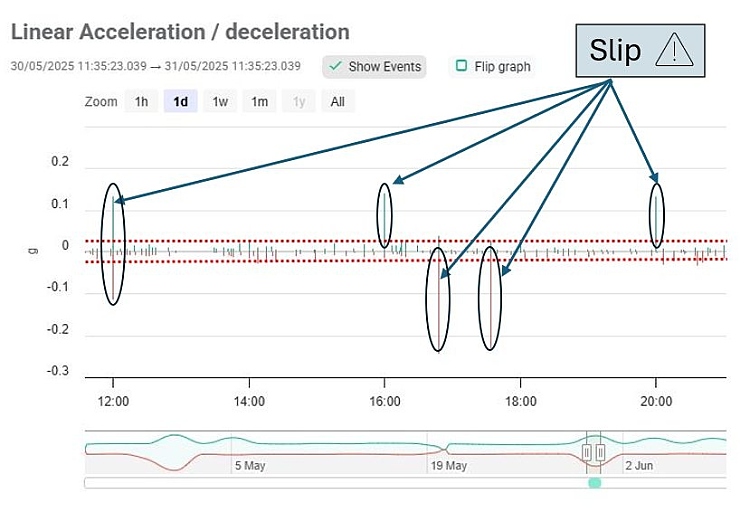Click the date range text under the title

[155, 66]
